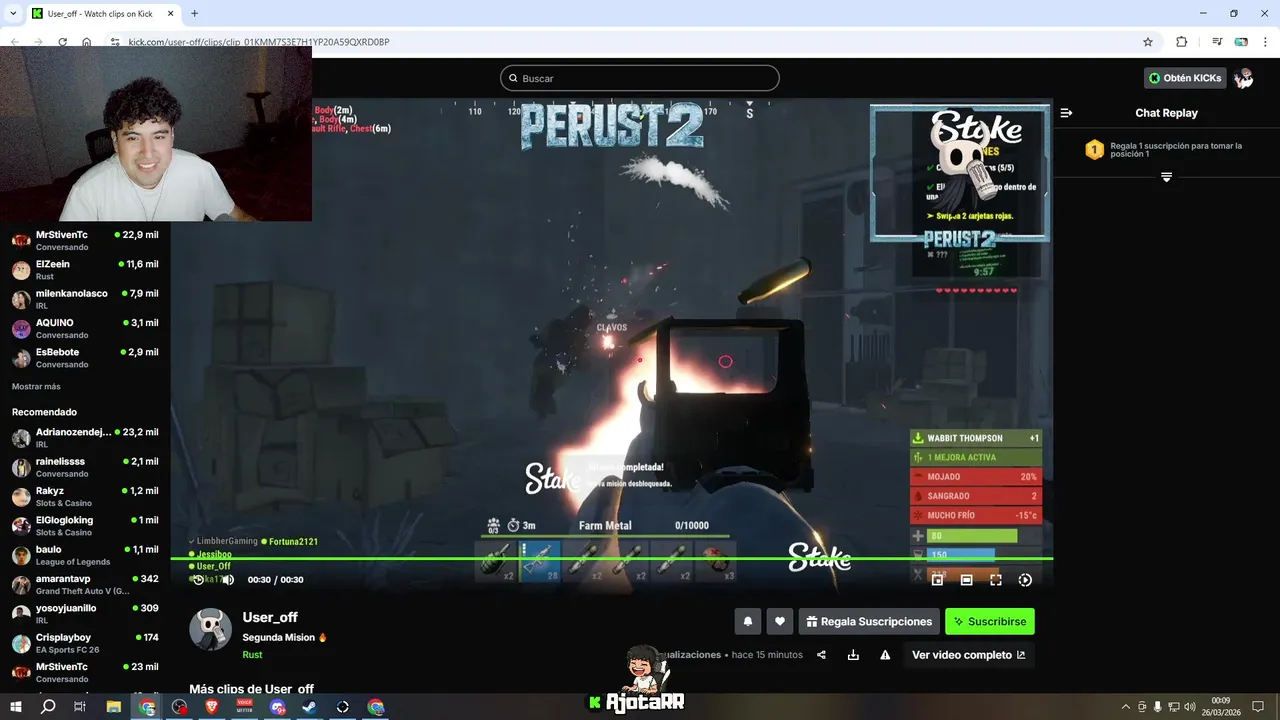Open Windows search in taskbar
Screen dimensions: 1280x720
(48, 707)
